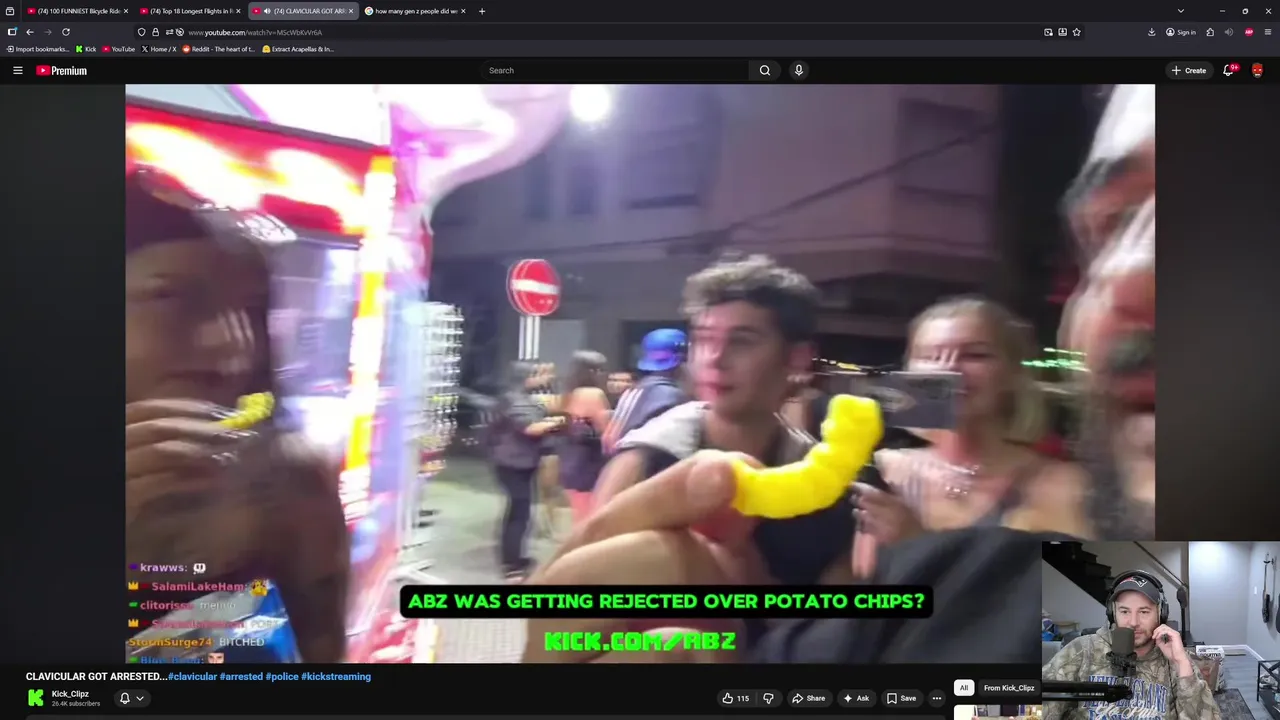Image resolution: width=1280 pixels, height=720 pixels.
Task: Open the browser extensions puzzle icon
Action: point(1210,32)
